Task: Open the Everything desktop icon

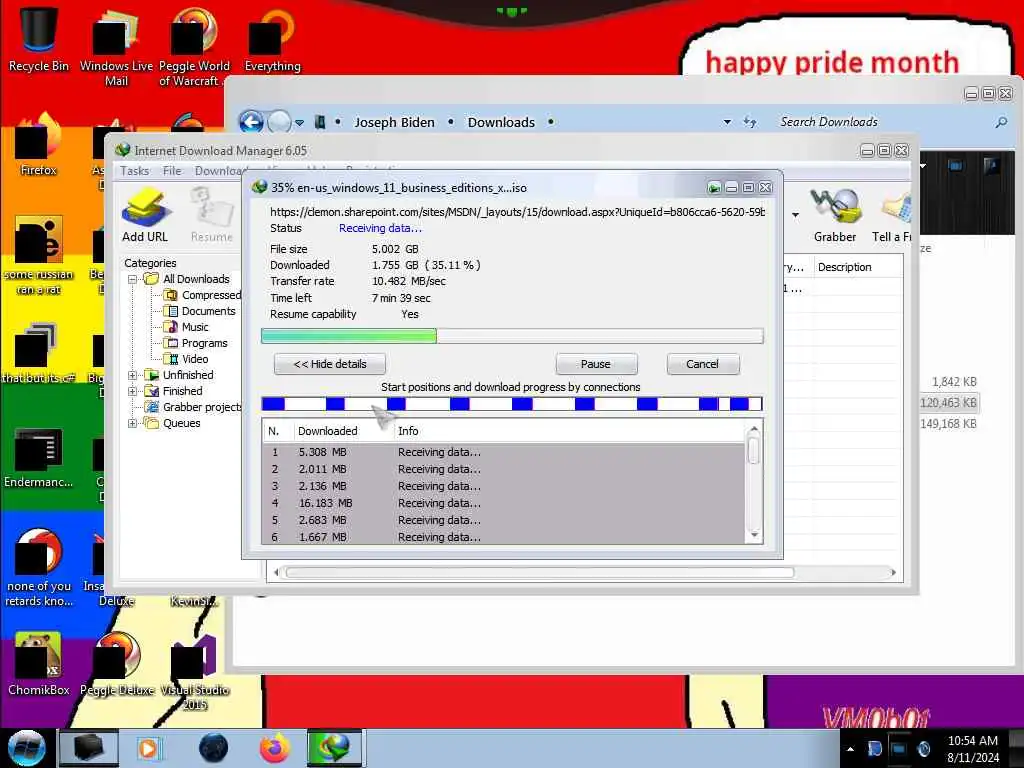Action: coord(272,39)
